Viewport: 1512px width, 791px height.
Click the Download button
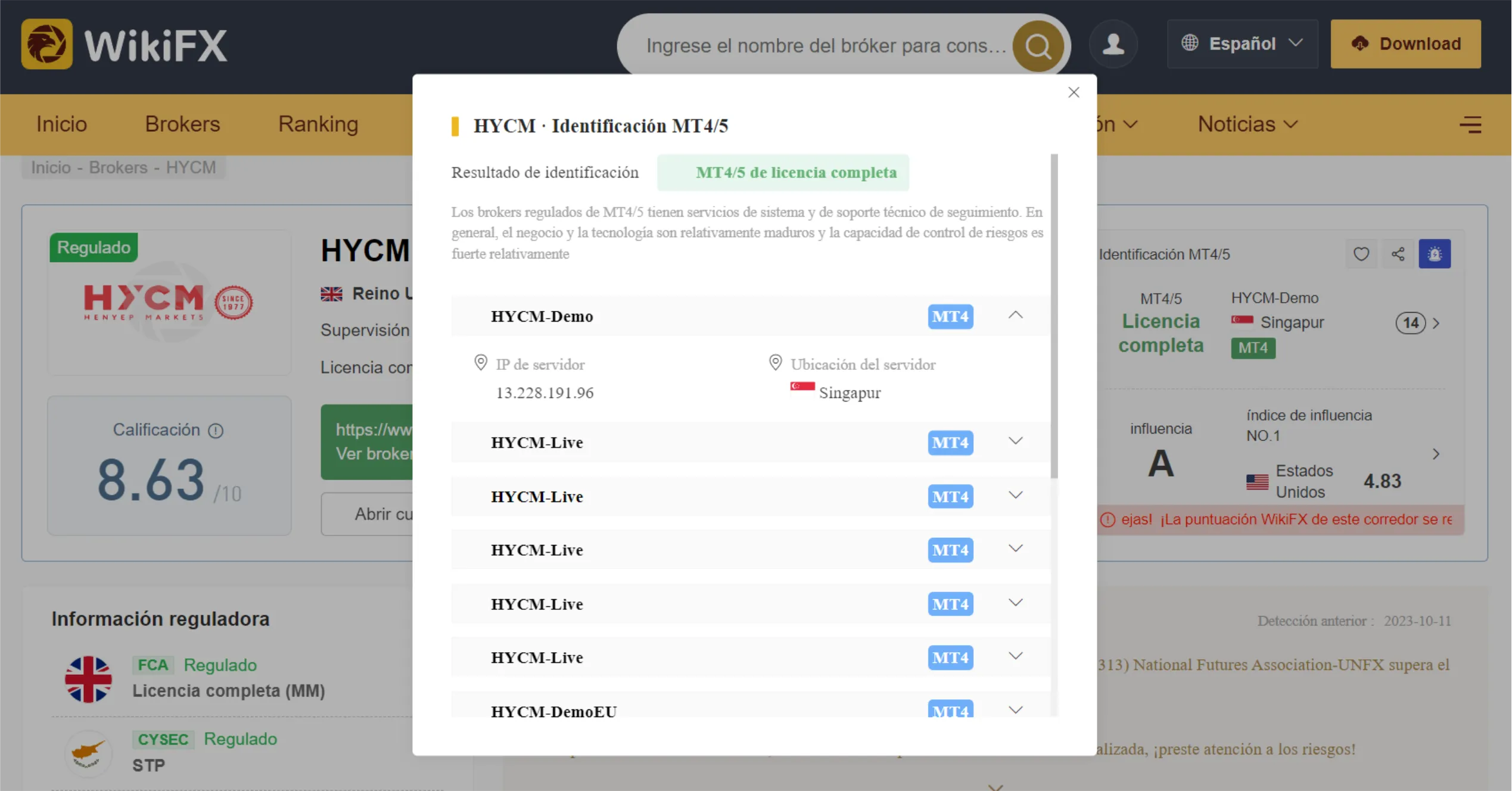click(x=1405, y=43)
